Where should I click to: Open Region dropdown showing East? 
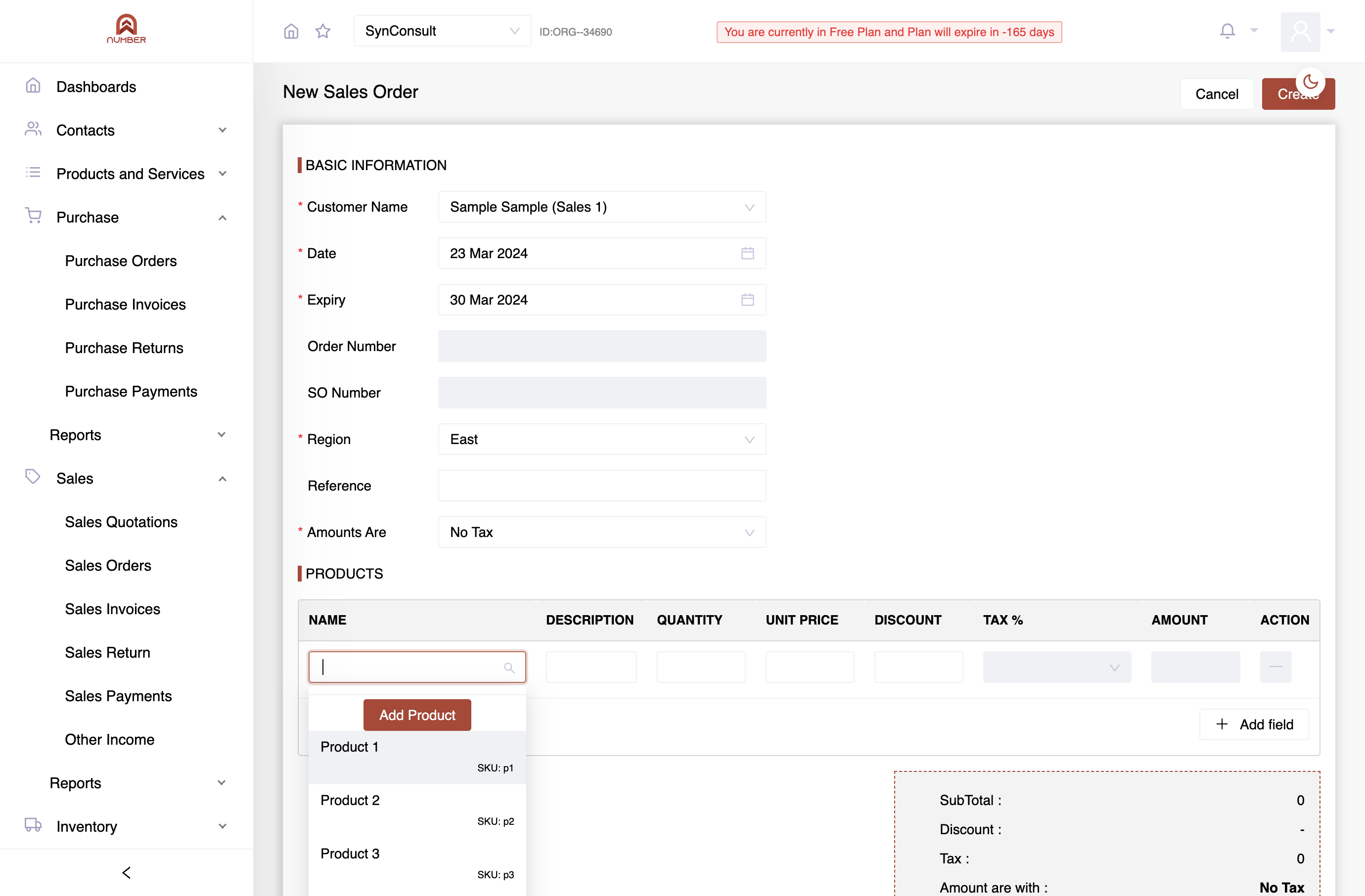(x=601, y=439)
